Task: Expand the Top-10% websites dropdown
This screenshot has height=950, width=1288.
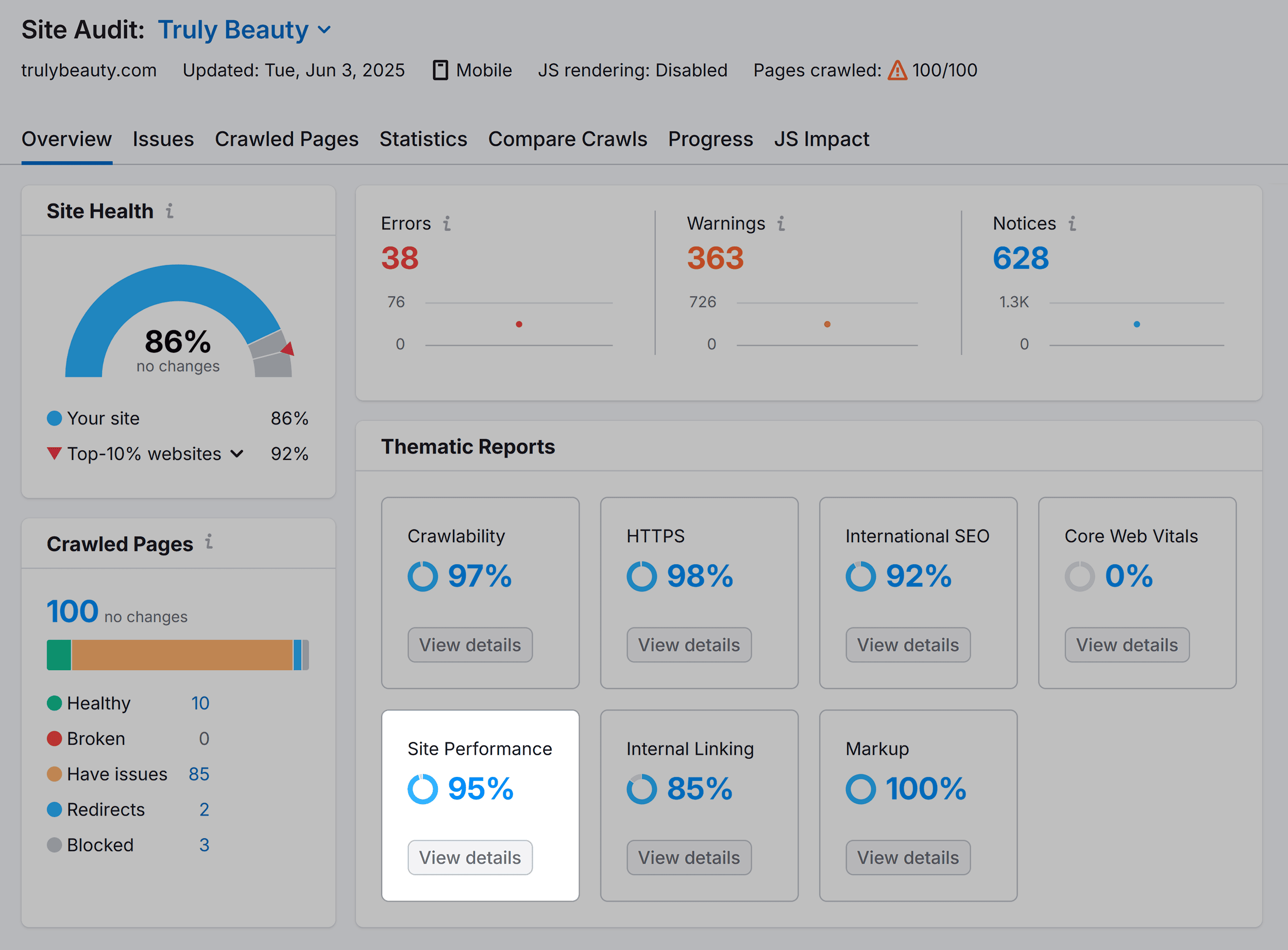Action: [x=237, y=454]
